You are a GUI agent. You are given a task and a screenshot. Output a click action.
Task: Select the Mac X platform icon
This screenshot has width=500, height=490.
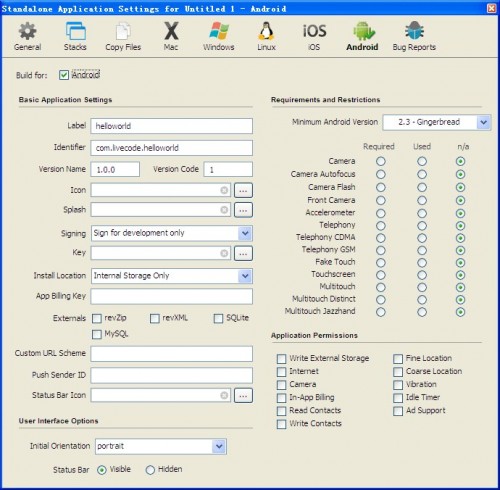171,31
